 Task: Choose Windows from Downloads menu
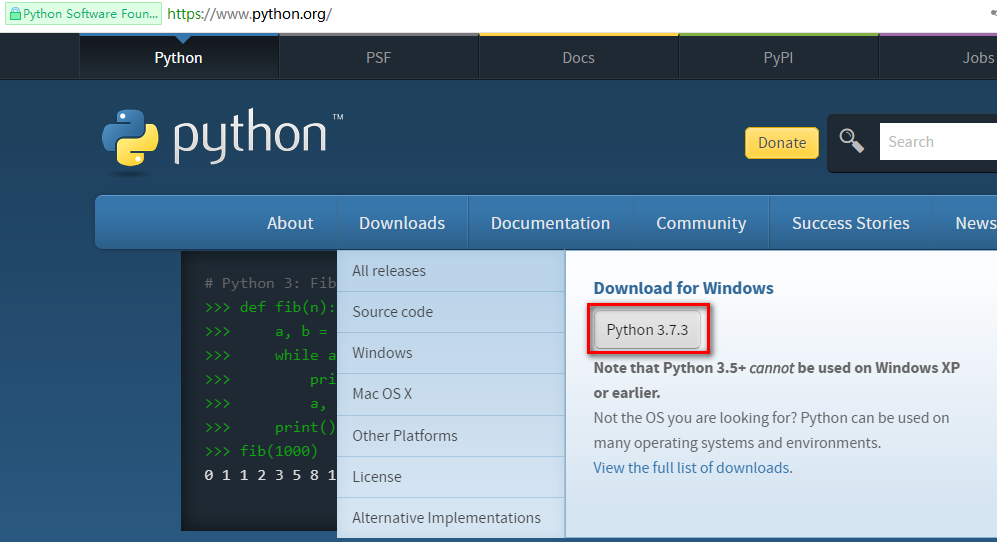click(451, 352)
